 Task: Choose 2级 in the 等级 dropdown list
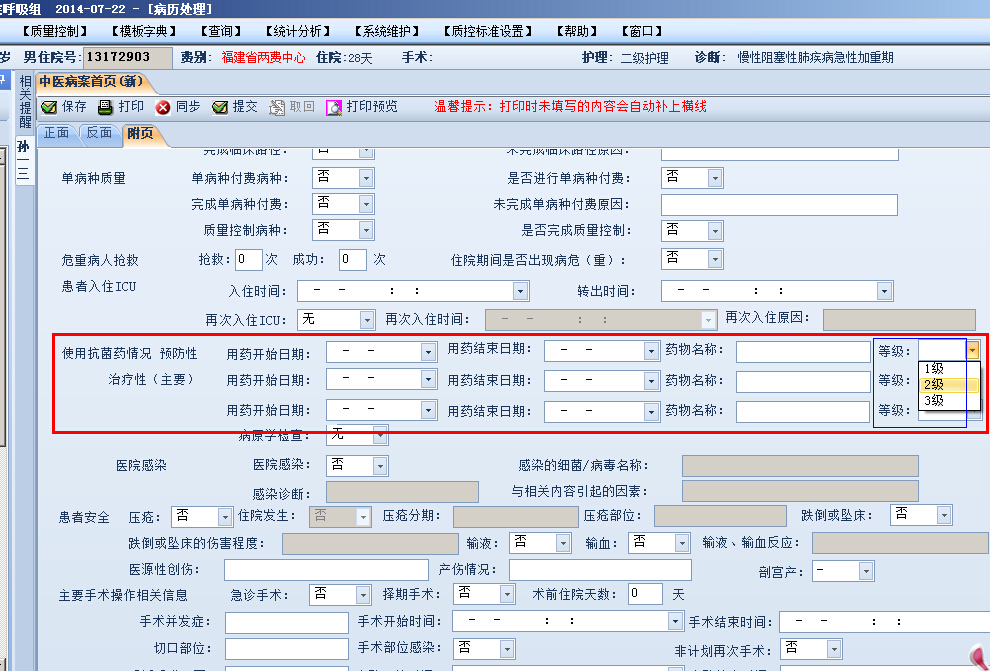pyautogui.click(x=949, y=384)
